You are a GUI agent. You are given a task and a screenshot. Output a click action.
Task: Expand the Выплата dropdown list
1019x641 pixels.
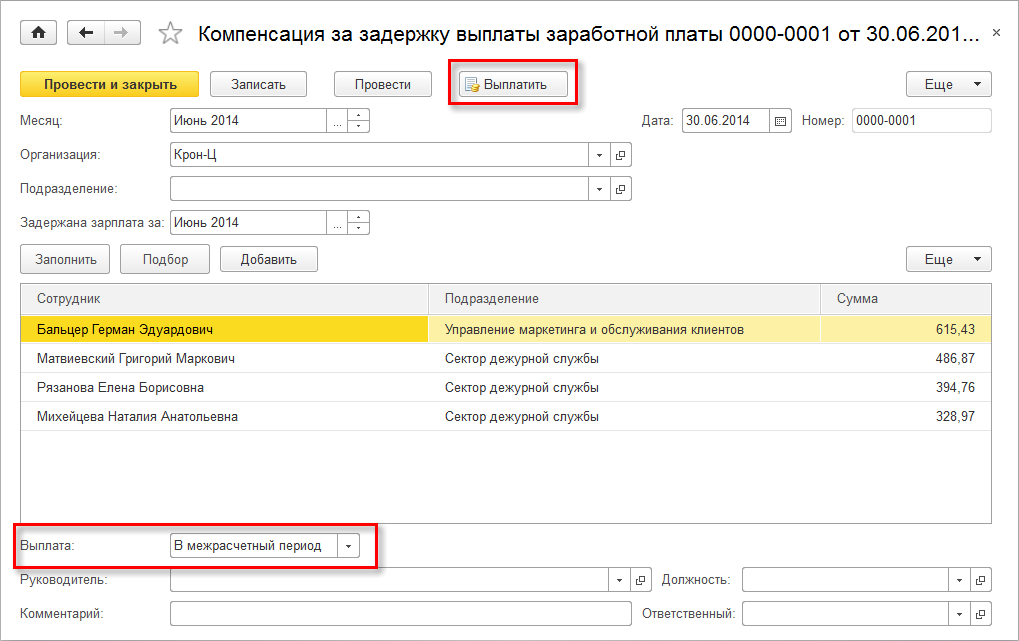click(348, 546)
